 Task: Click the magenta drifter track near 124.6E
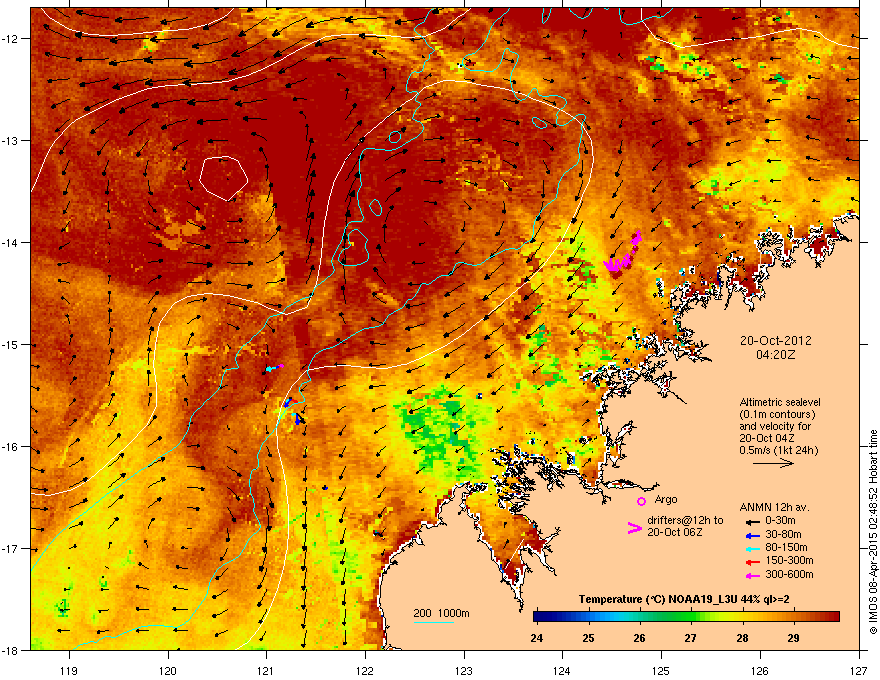623,254
